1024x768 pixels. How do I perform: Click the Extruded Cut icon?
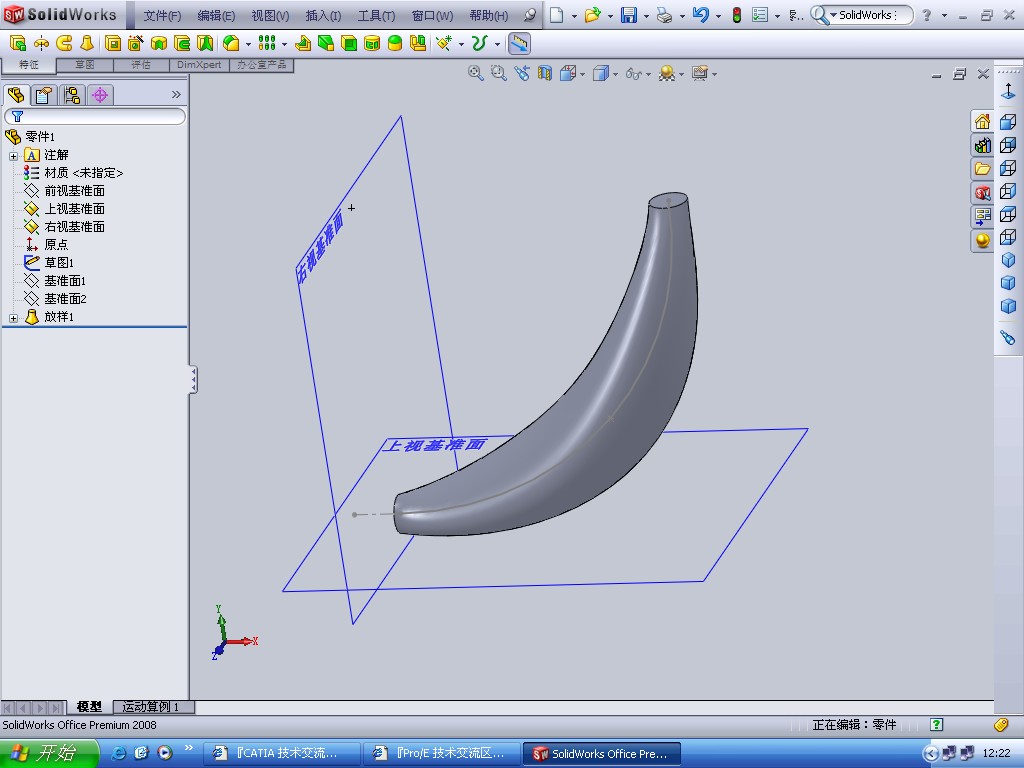(x=113, y=43)
